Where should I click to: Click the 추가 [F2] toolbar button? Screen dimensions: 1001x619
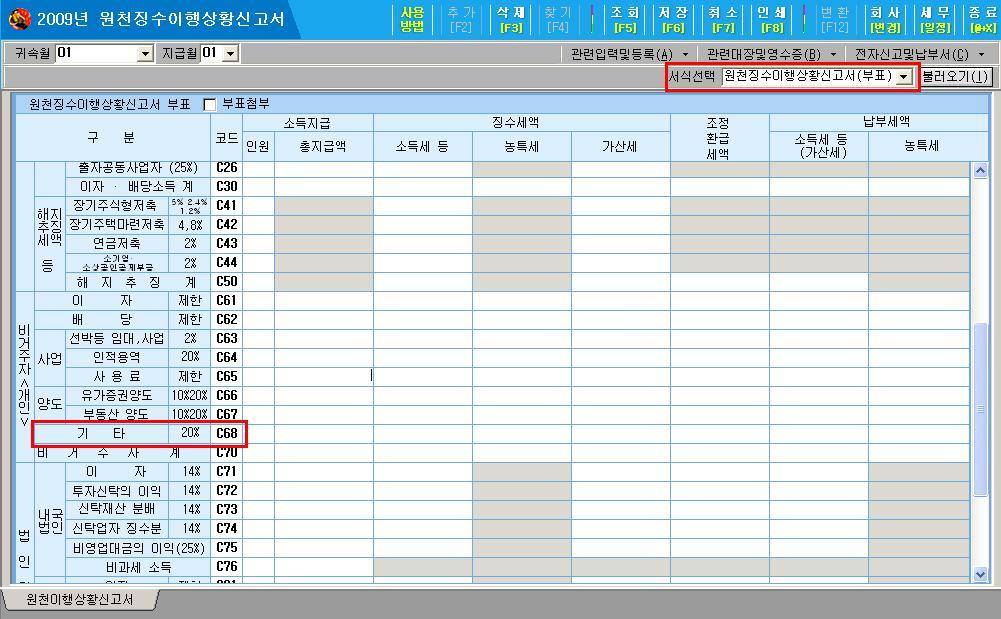pyautogui.click(x=461, y=19)
